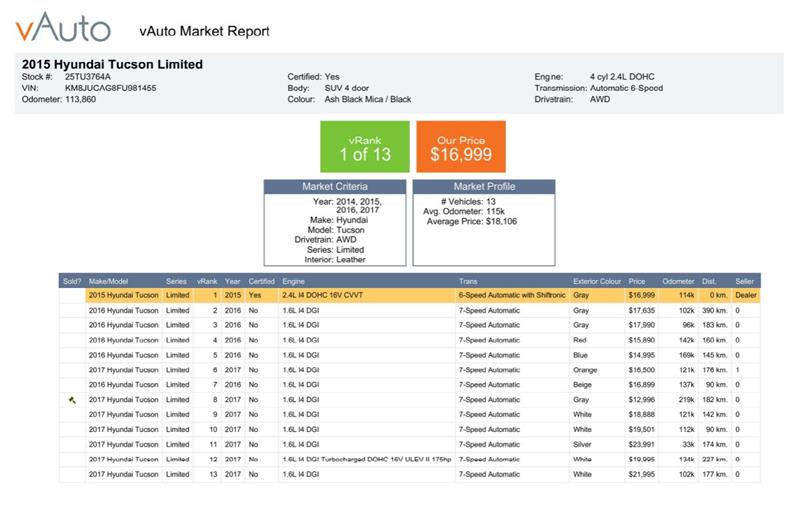Click the Seller column header
Image resolution: width=800 pixels, height=512 pixels.
pos(744,281)
